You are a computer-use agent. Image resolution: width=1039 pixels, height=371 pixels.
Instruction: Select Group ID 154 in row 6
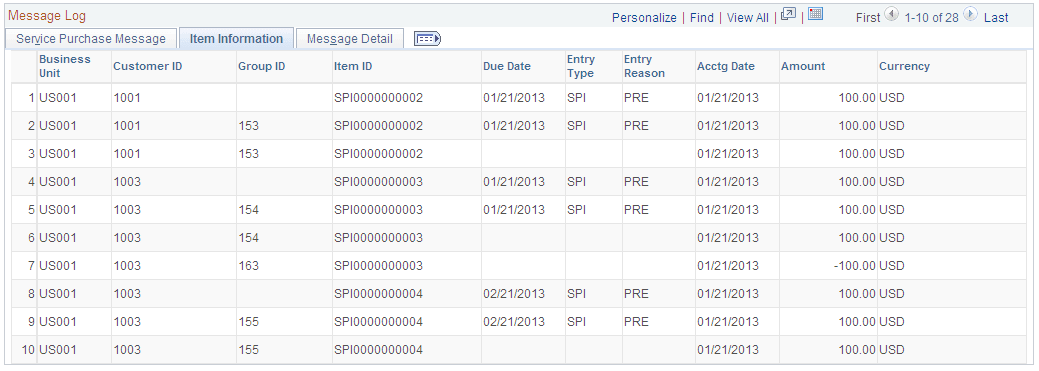[x=248, y=237]
